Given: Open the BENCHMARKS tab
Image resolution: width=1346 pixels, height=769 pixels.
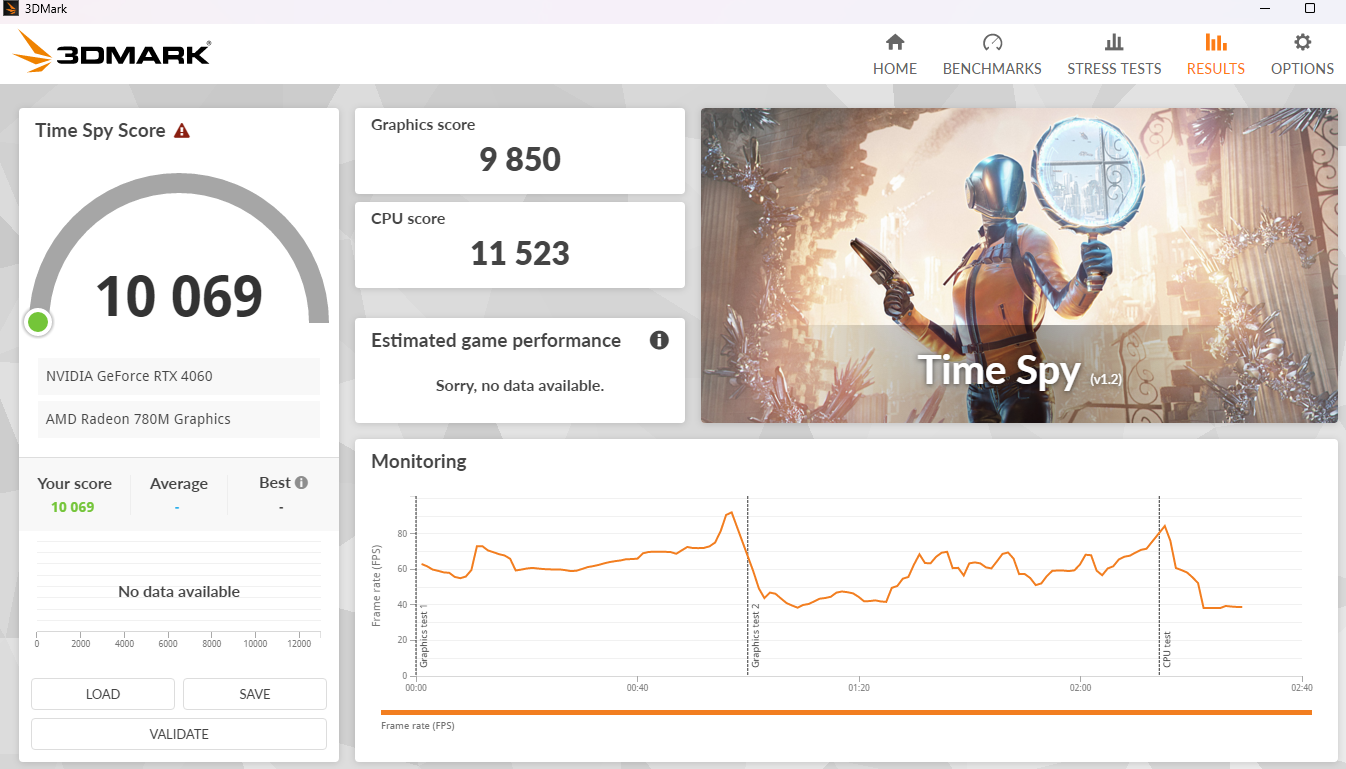Looking at the screenshot, I should tap(992, 54).
